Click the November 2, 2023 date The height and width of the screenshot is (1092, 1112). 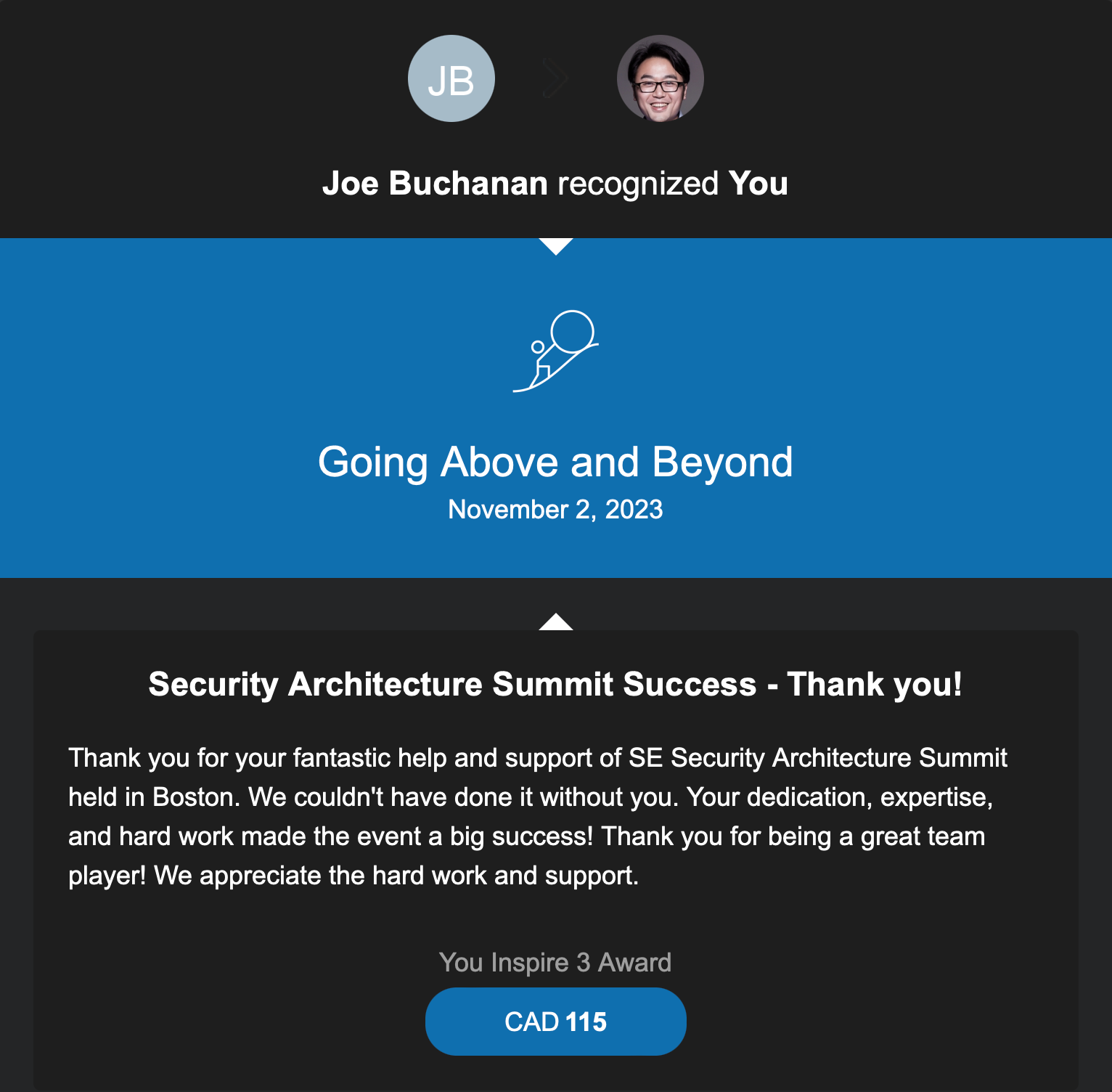click(x=555, y=510)
